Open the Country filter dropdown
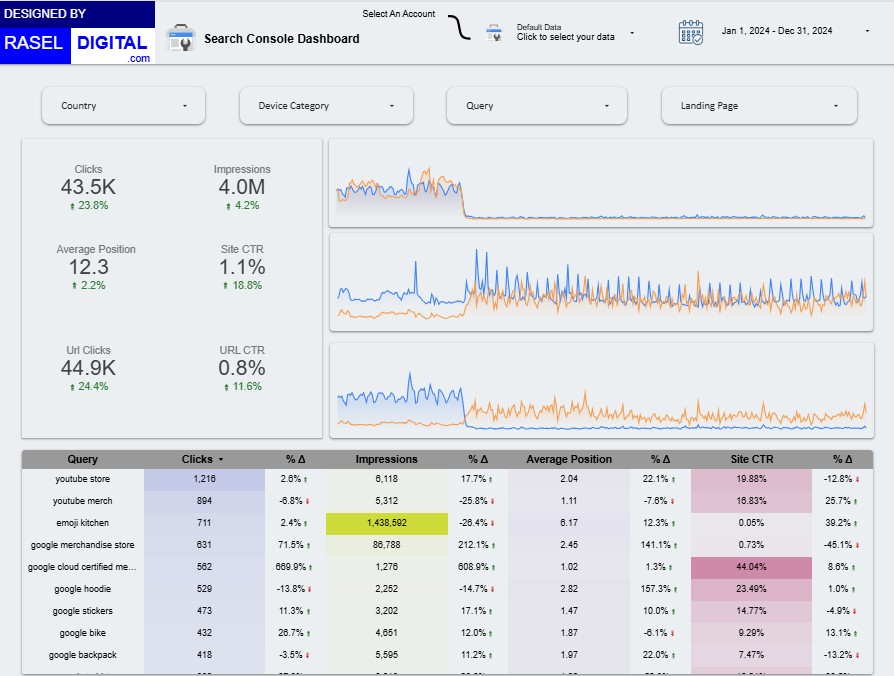The height and width of the screenshot is (676, 894). pos(123,106)
